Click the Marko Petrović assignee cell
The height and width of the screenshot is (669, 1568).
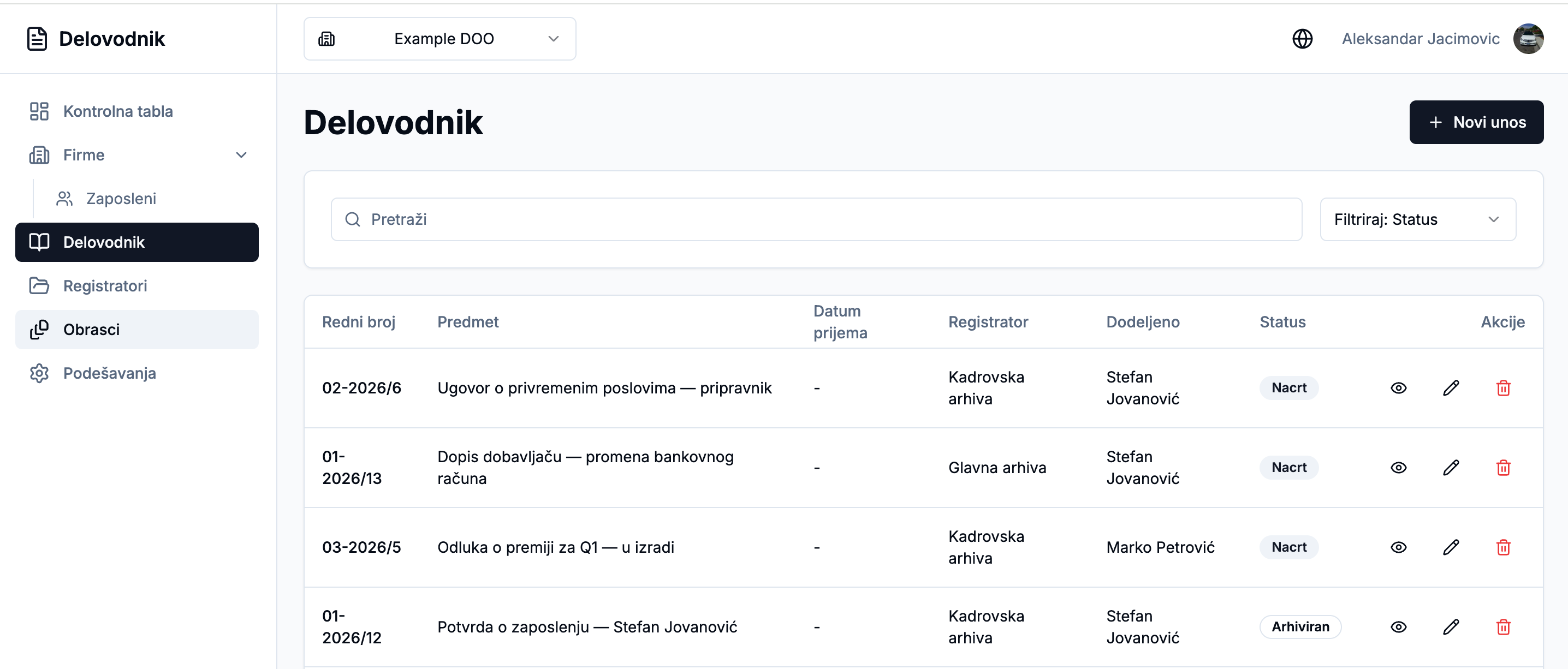[x=1160, y=547]
